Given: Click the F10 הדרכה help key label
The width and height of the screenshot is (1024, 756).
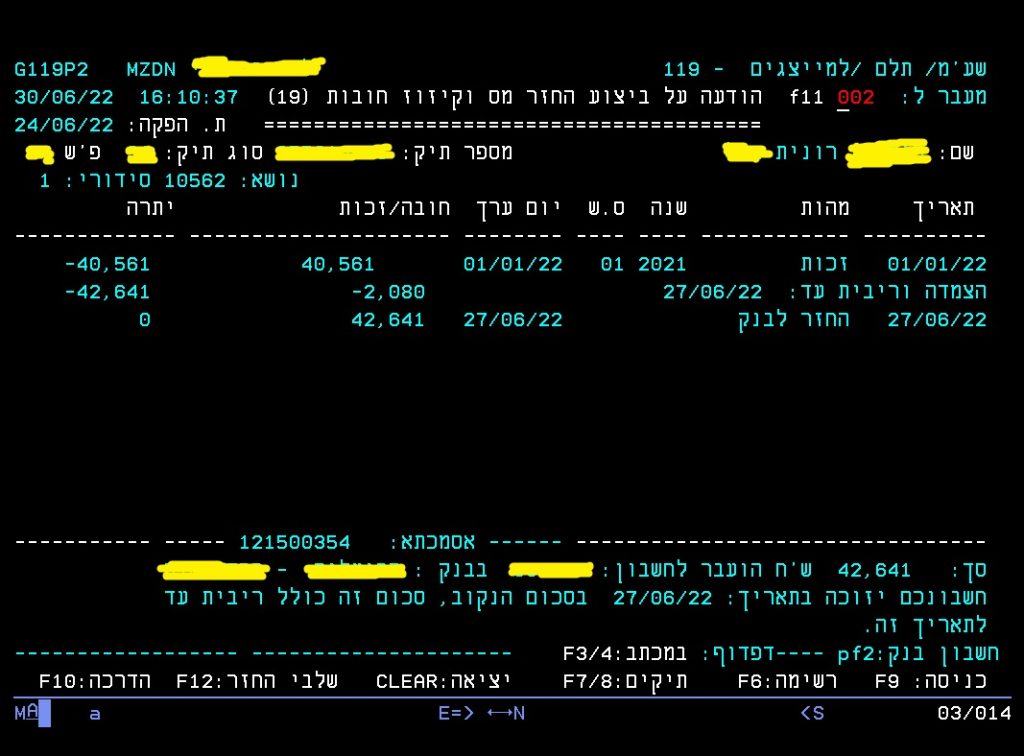Looking at the screenshot, I should (95, 681).
